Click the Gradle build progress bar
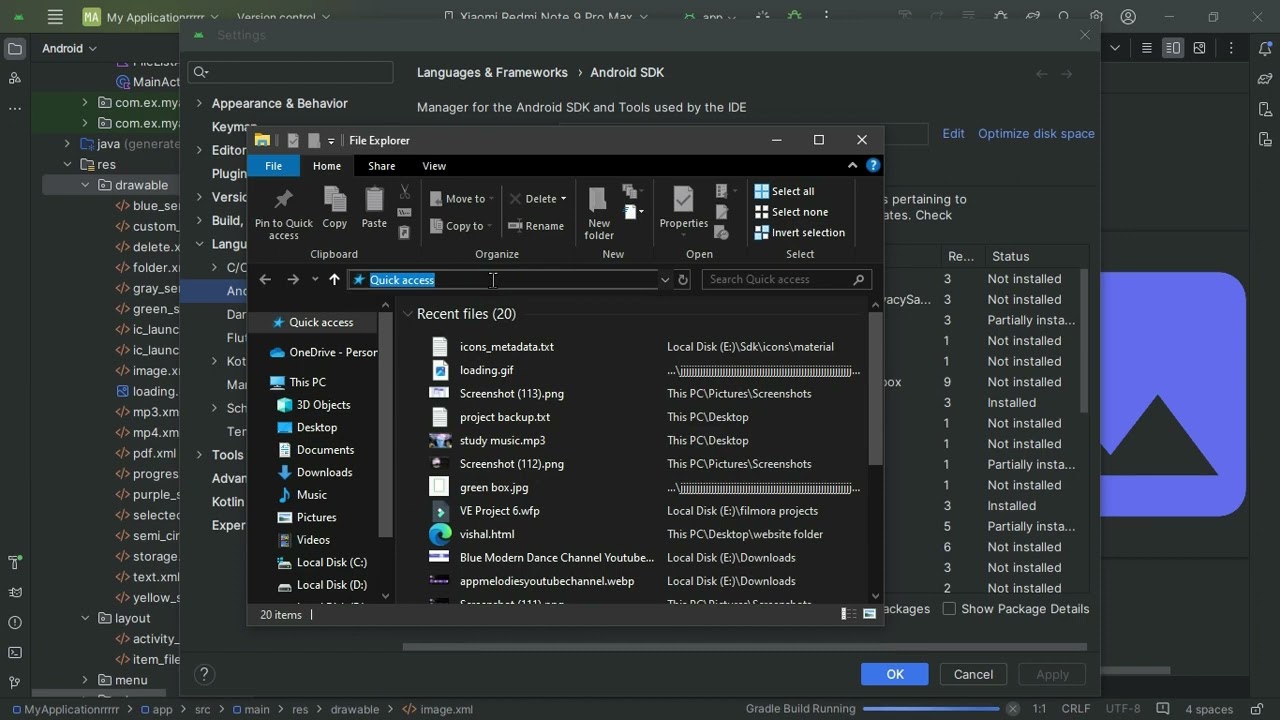Screen dimensions: 1280x720 (x=930, y=709)
